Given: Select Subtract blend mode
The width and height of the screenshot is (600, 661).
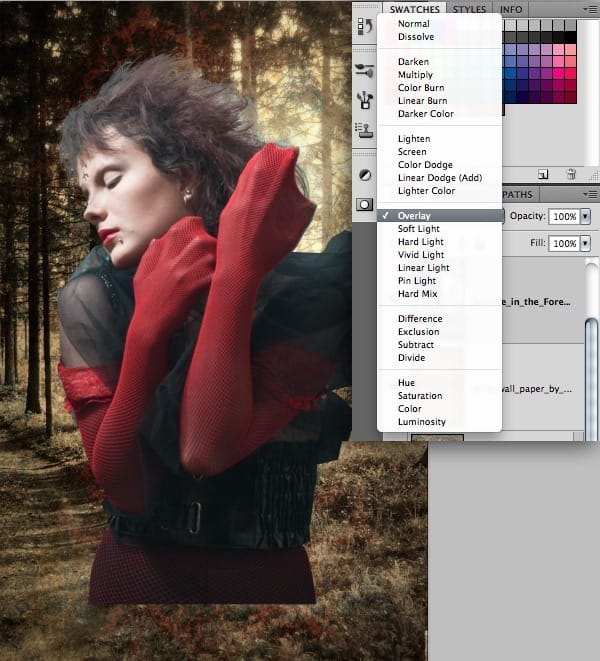Looking at the screenshot, I should pos(439,345).
